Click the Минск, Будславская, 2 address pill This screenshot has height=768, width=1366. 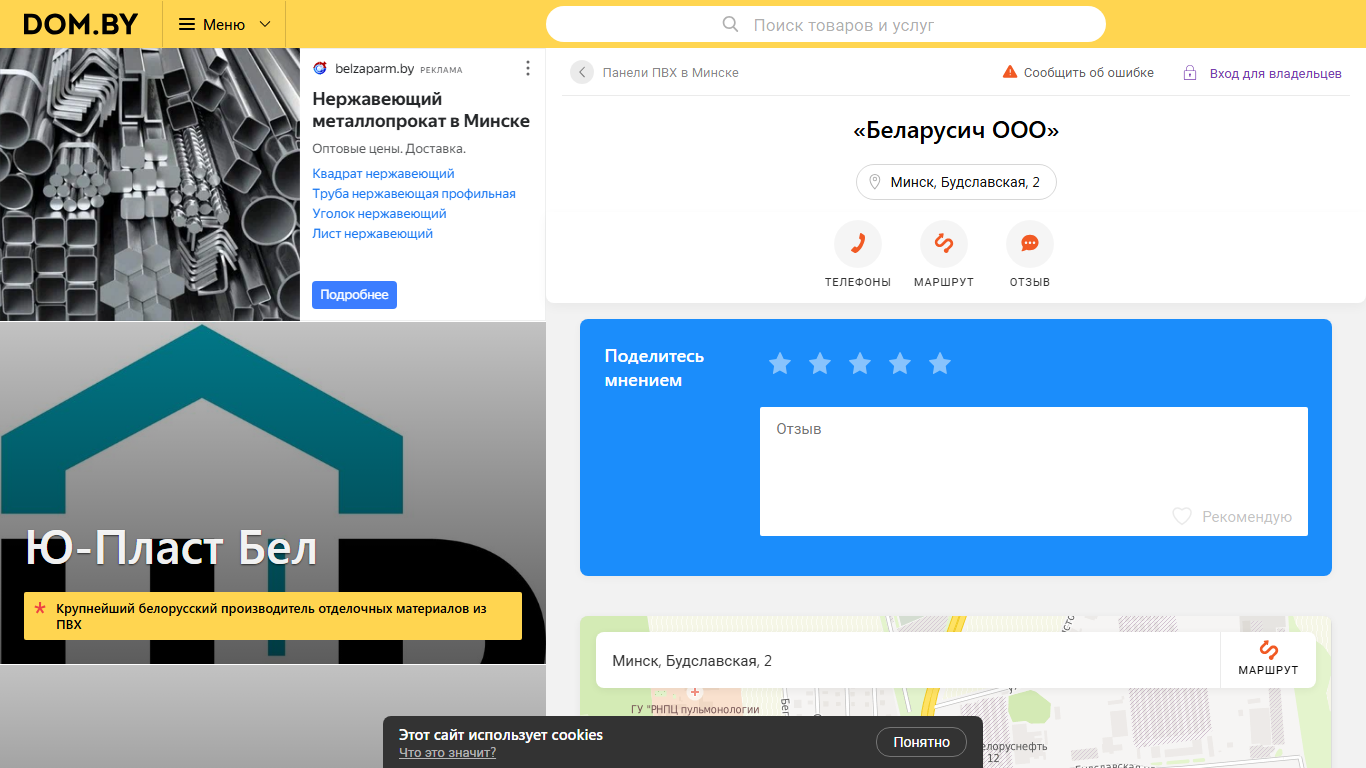(956, 182)
